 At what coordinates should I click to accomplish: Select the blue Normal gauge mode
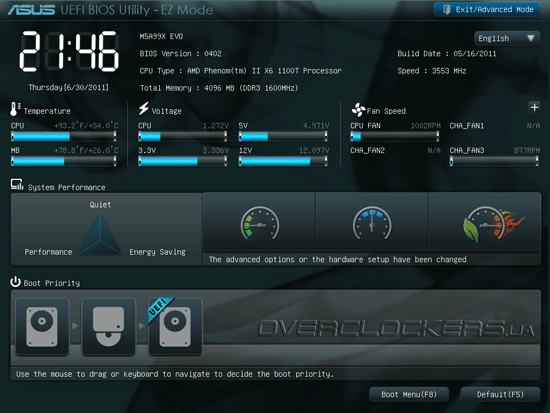click(372, 221)
